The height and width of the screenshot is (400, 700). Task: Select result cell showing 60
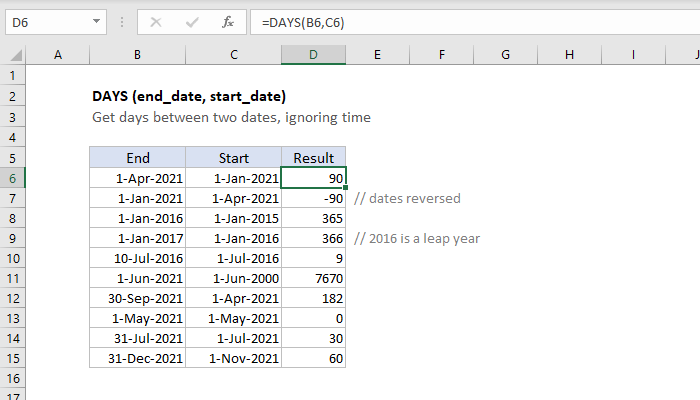[x=313, y=358]
